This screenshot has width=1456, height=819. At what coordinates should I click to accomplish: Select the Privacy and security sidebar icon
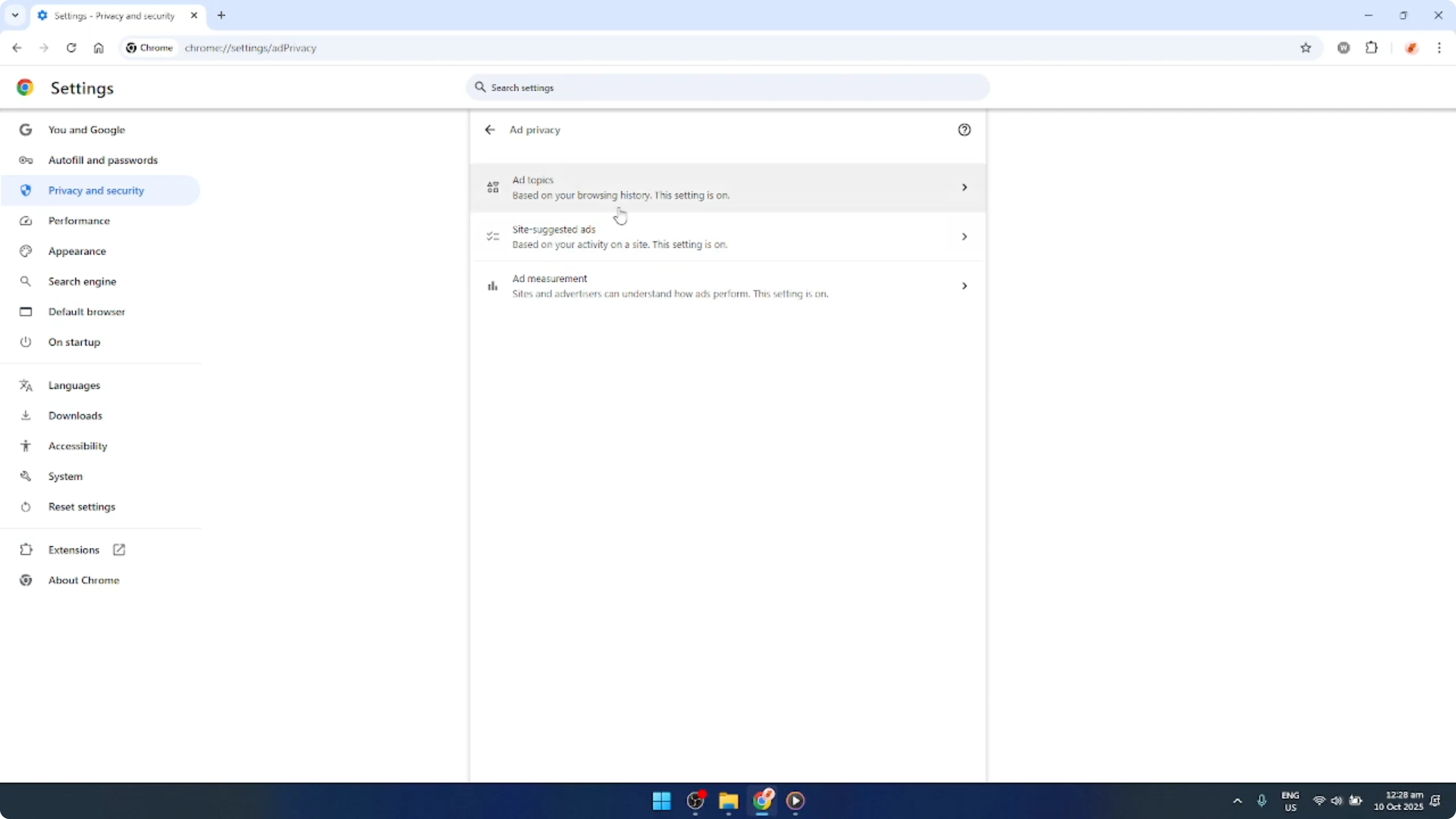coord(25,190)
